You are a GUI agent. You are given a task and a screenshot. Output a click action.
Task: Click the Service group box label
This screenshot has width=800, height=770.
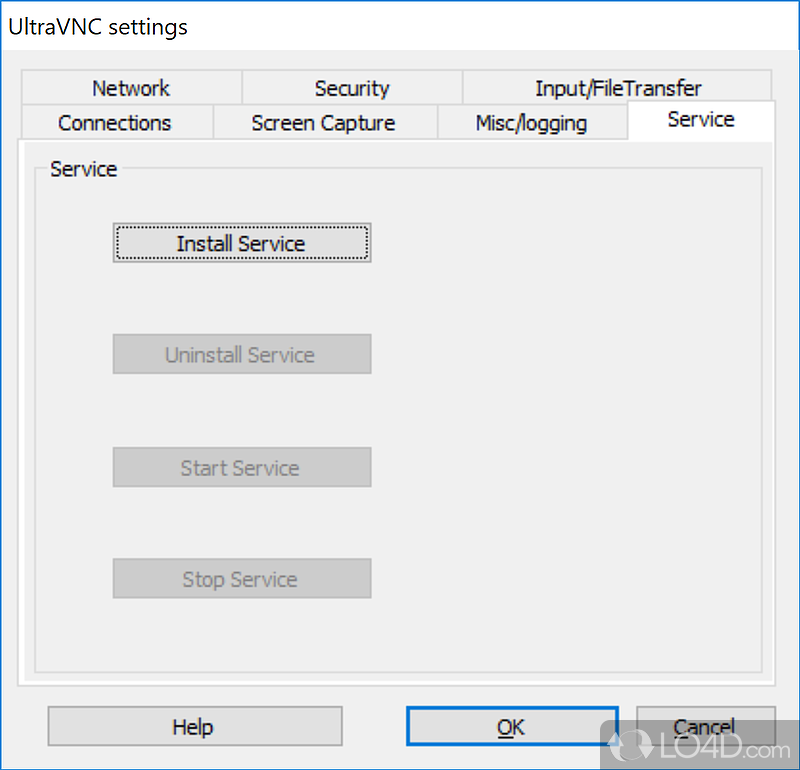coord(84,169)
